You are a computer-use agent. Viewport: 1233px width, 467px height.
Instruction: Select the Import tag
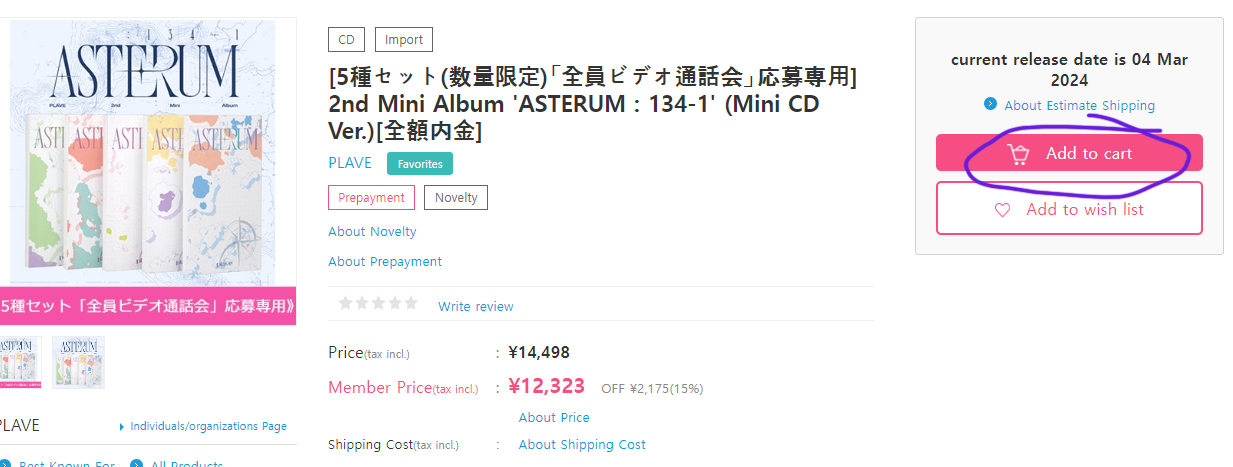click(404, 40)
